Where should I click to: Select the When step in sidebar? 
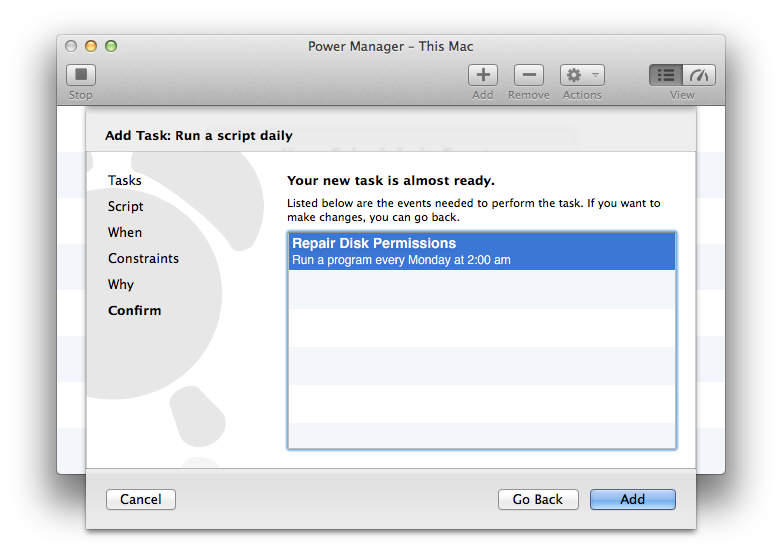pyautogui.click(x=125, y=232)
